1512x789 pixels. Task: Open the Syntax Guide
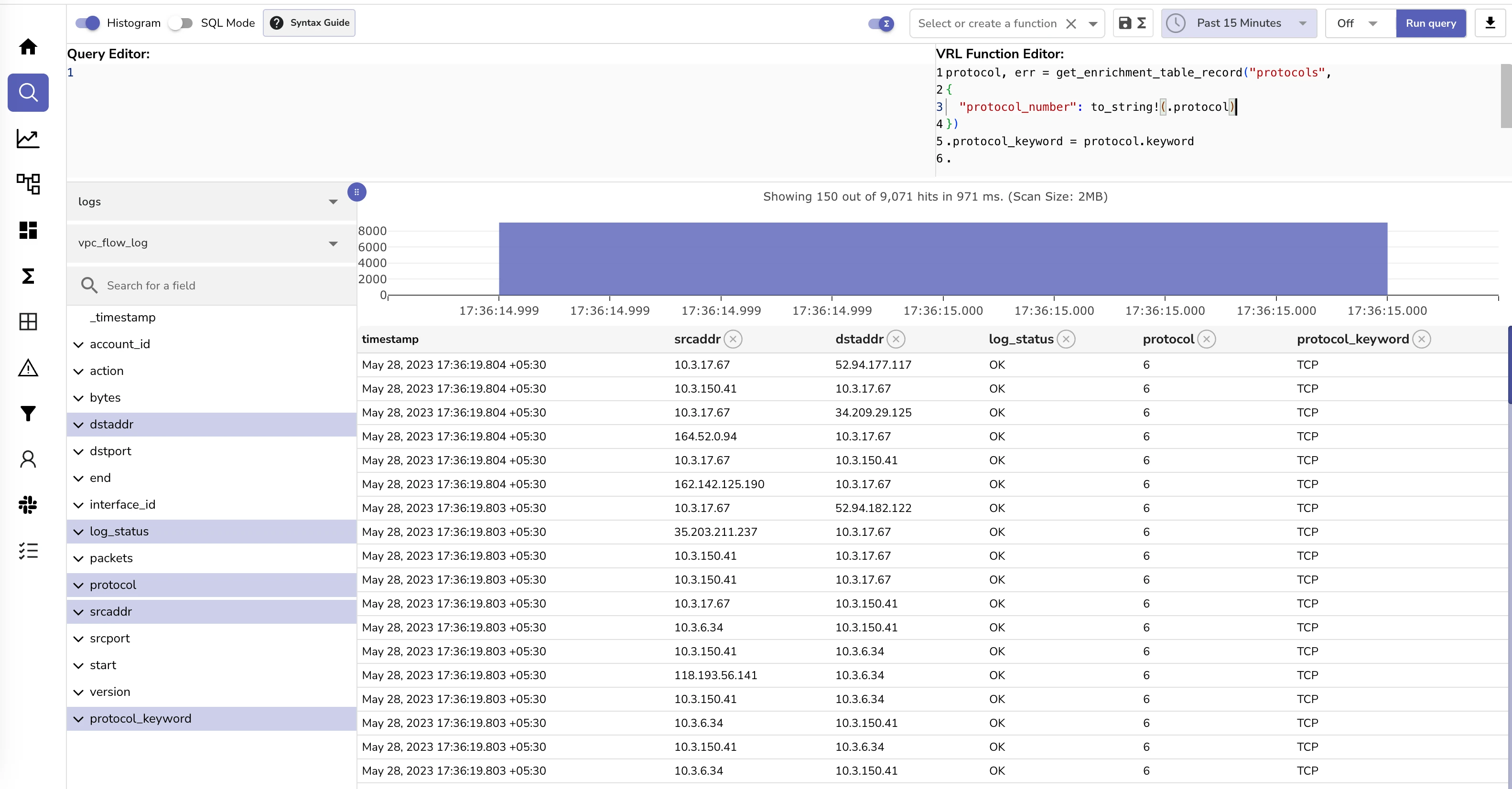click(x=309, y=23)
